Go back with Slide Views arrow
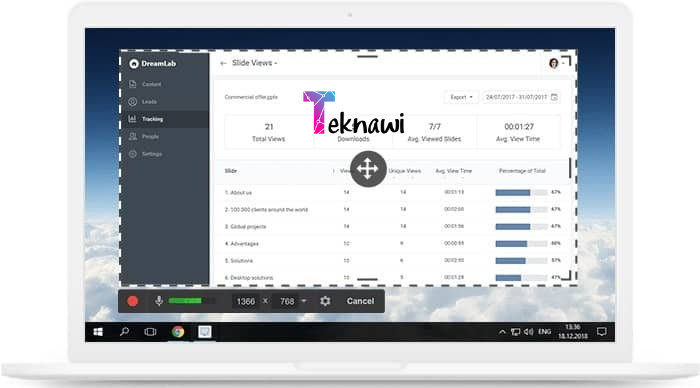Image resolution: width=700 pixels, height=388 pixels. click(223, 63)
